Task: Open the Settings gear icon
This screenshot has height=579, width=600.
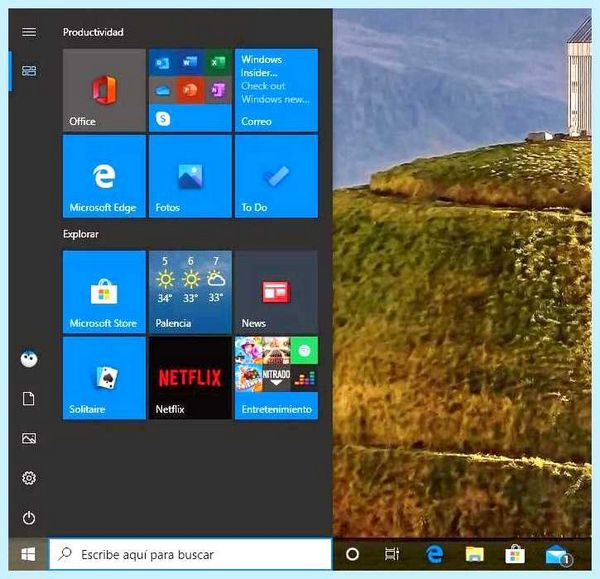Action: [x=29, y=478]
